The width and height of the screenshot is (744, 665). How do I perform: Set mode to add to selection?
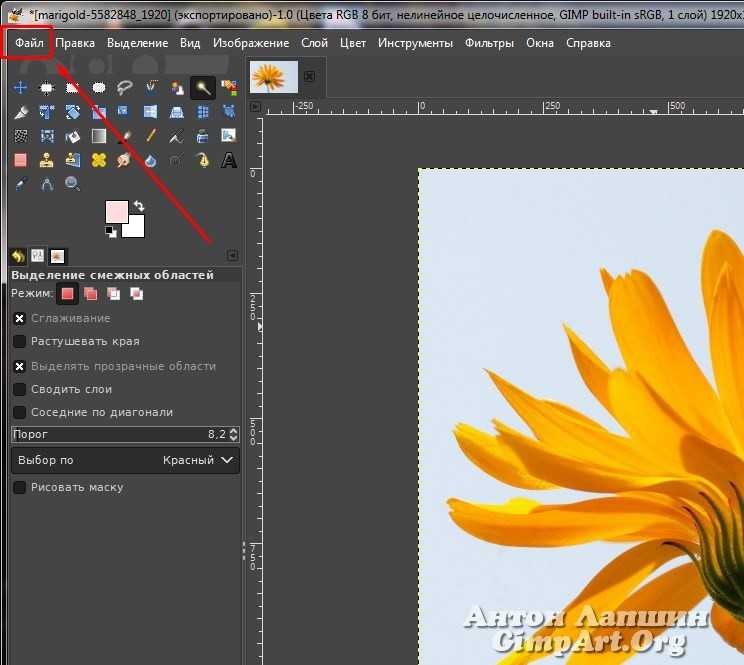[x=91, y=294]
